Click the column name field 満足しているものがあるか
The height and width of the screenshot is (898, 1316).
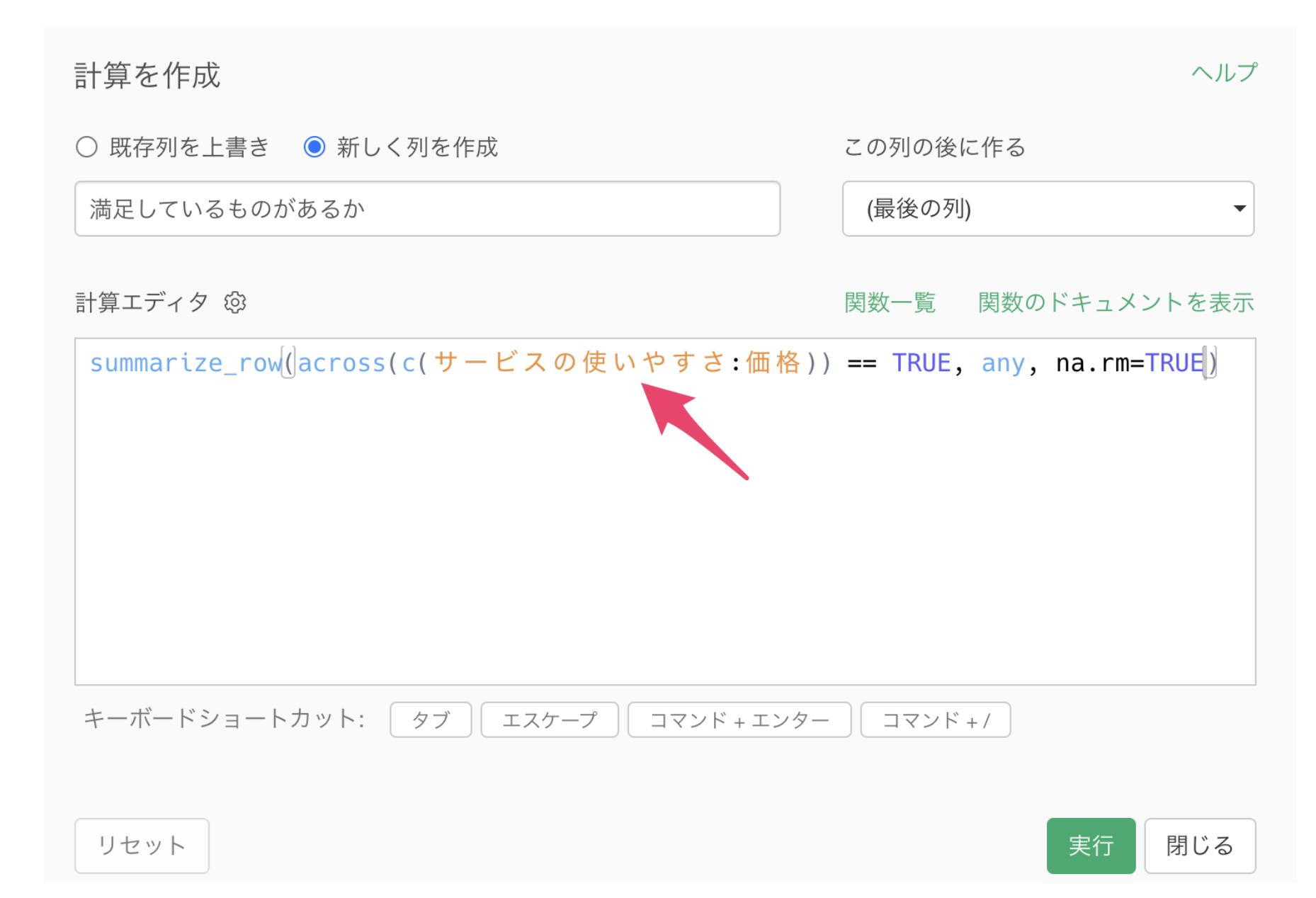pyautogui.click(x=427, y=209)
